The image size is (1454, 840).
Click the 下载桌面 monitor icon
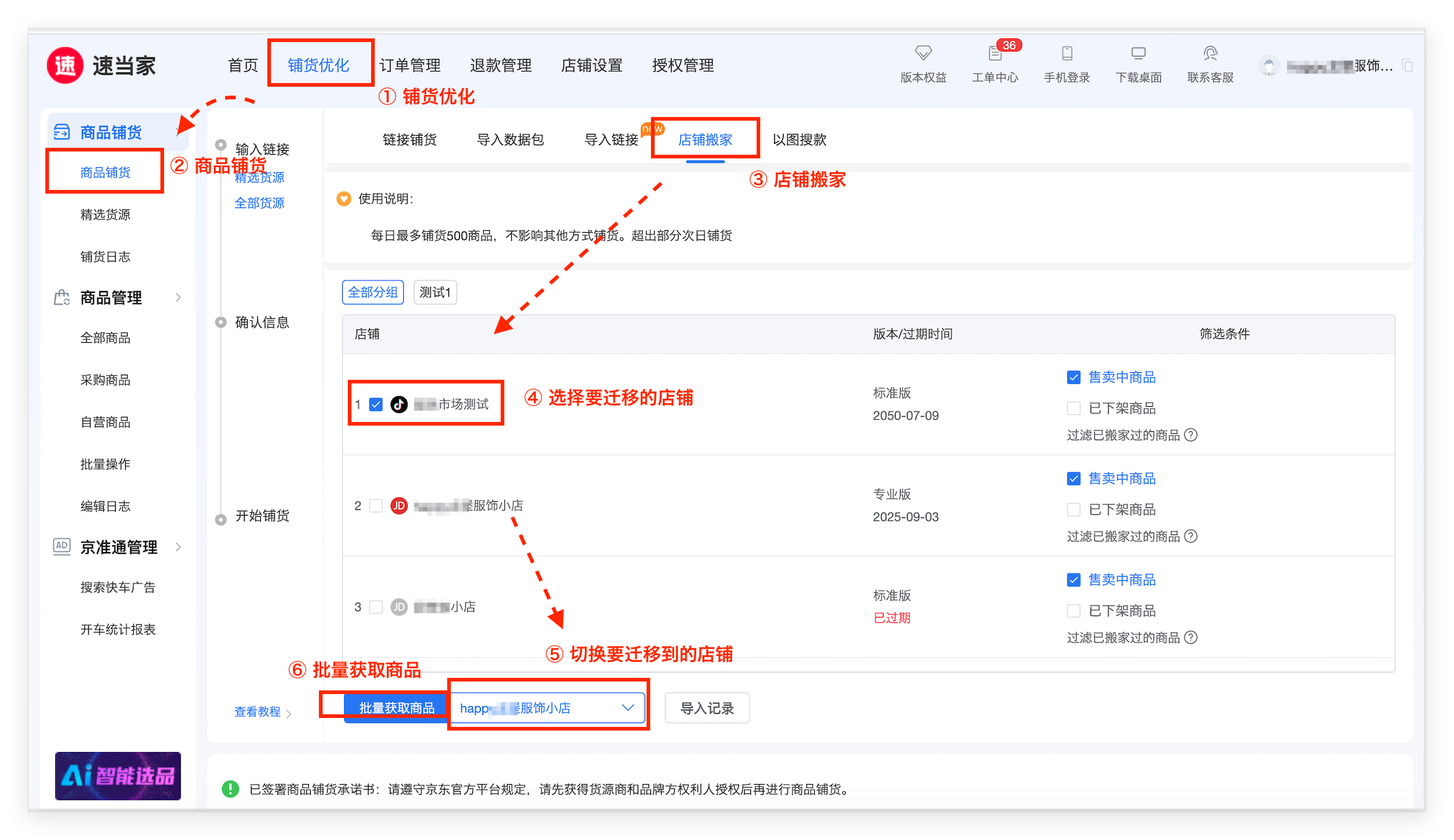[x=1138, y=53]
